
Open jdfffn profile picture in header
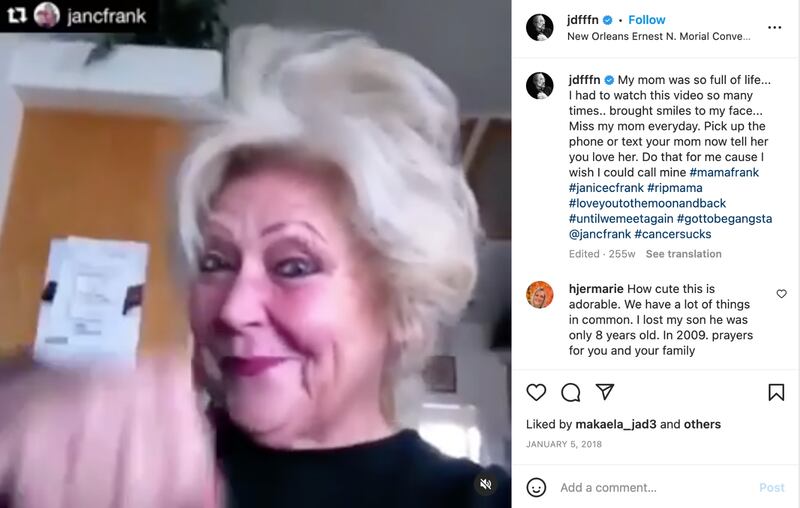coord(539,28)
